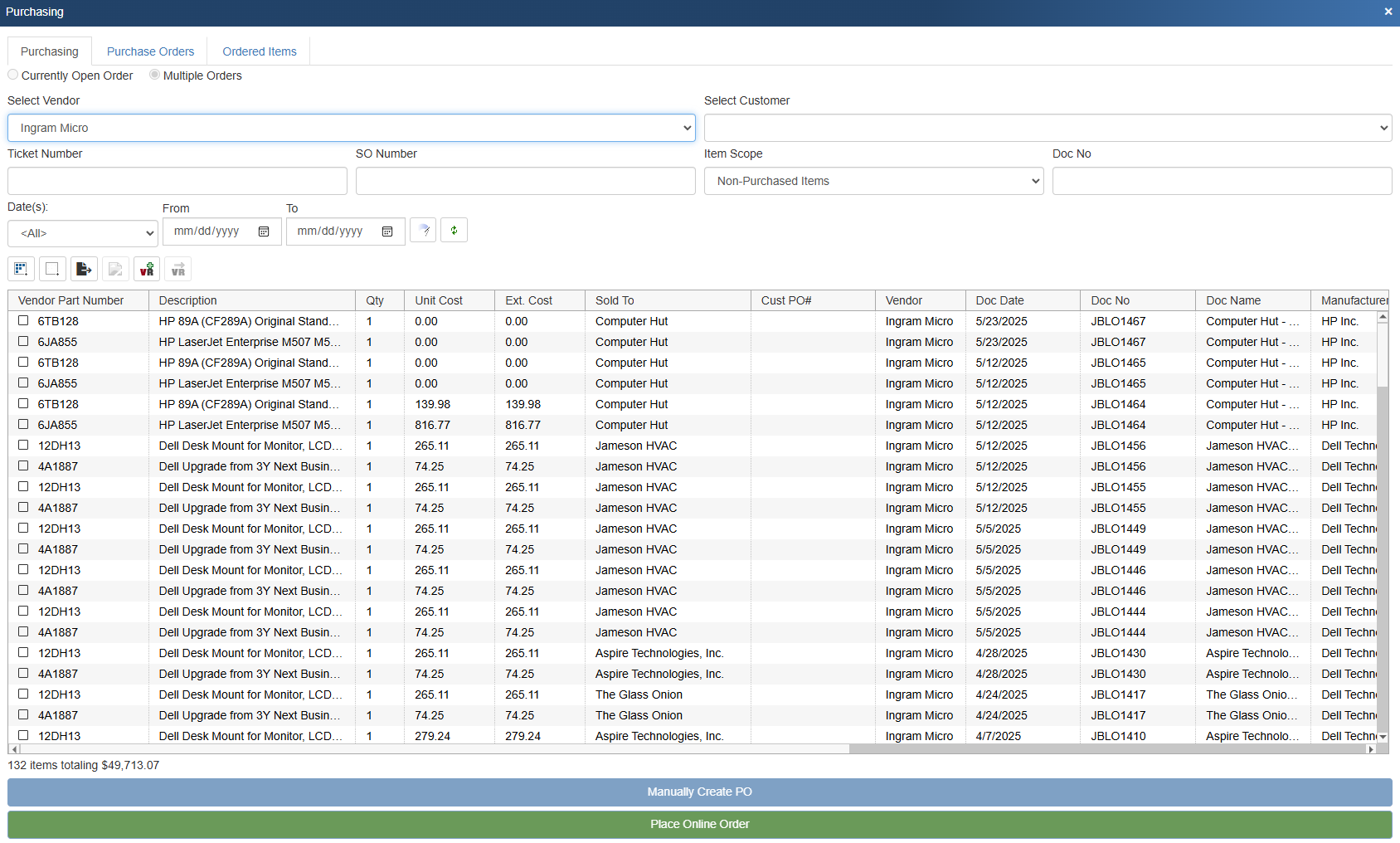
Task: Click the Manually Create PO button
Action: (699, 792)
